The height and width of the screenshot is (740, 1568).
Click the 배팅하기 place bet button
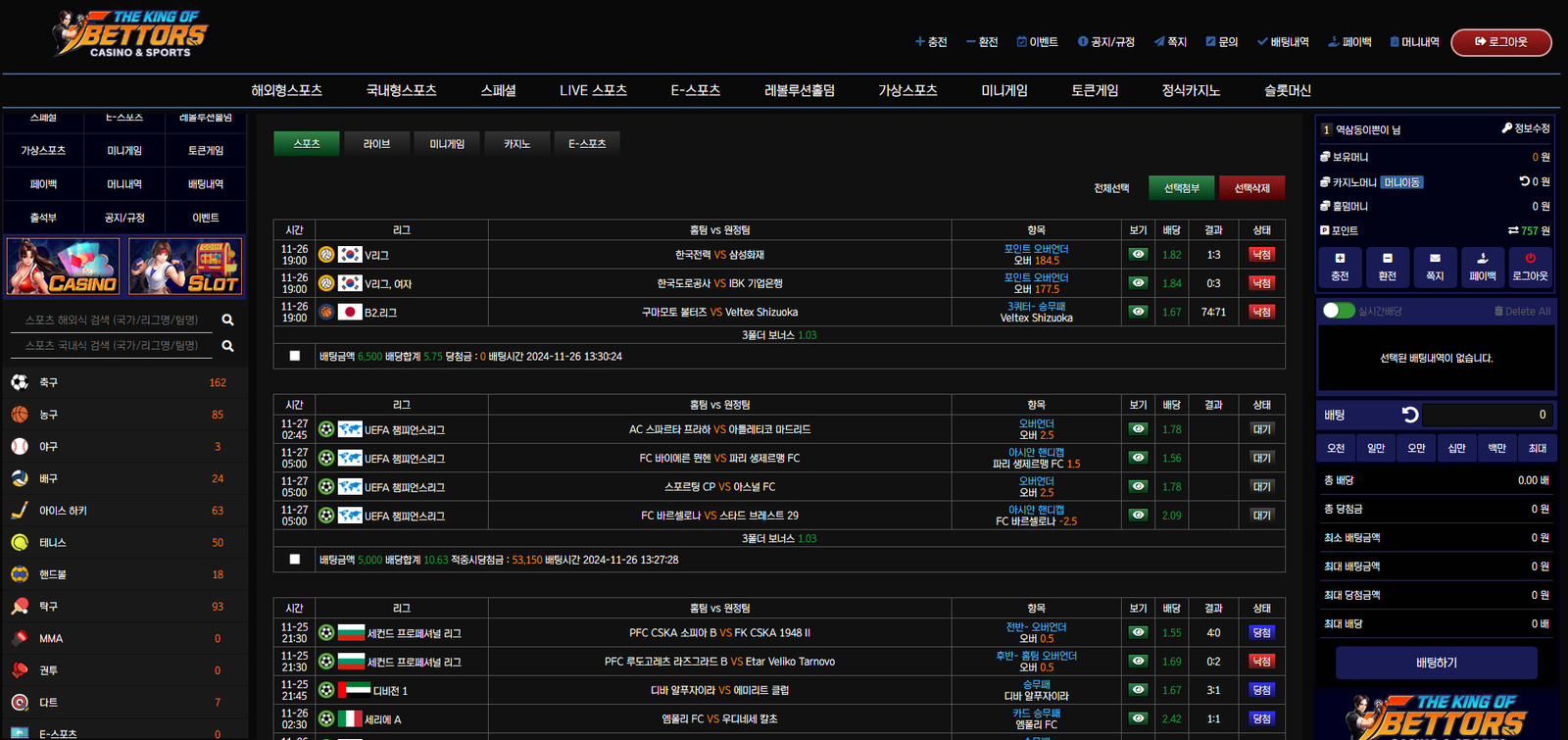pyautogui.click(x=1436, y=663)
